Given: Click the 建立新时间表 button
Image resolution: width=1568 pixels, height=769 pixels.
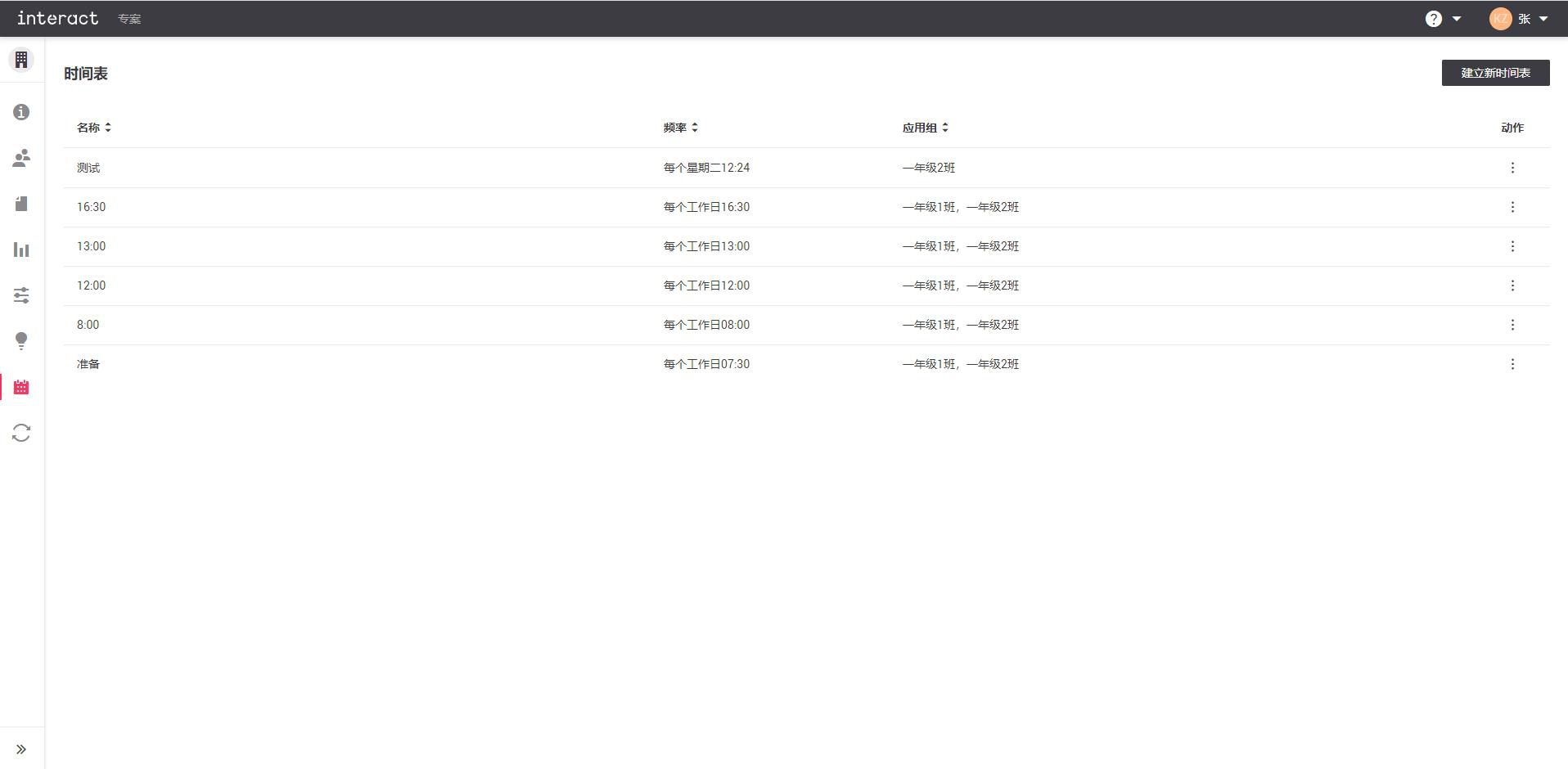Looking at the screenshot, I should coord(1495,73).
